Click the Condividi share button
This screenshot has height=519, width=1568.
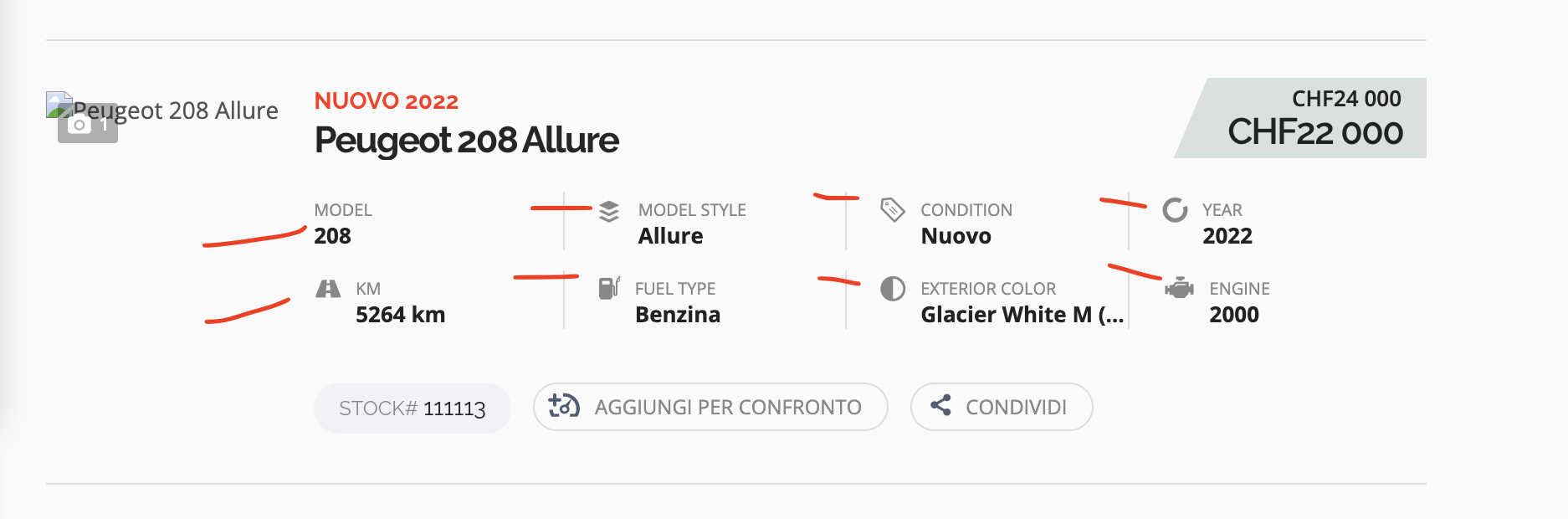click(1002, 407)
